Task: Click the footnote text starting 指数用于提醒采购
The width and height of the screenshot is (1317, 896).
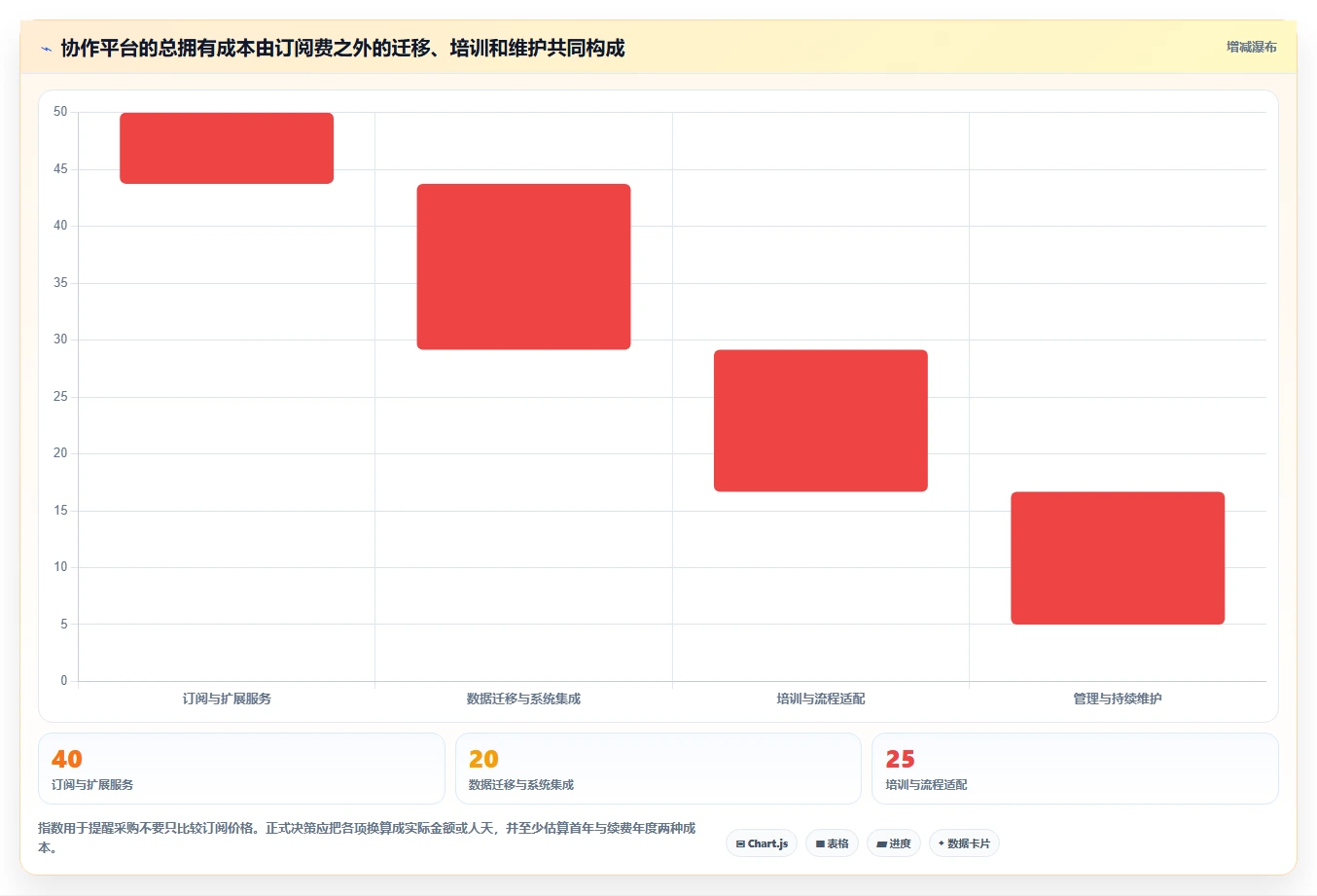Action: click(x=367, y=838)
